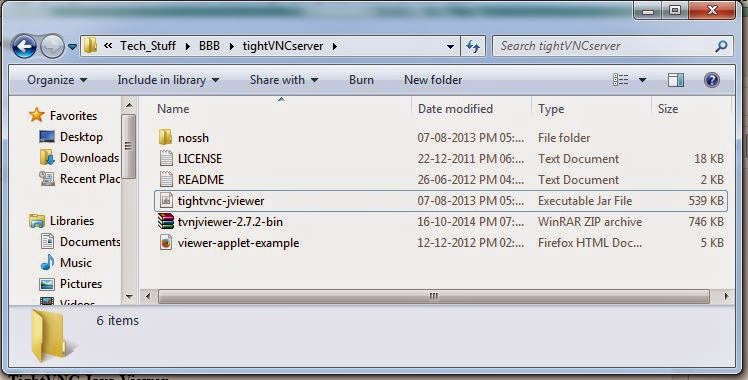Click the horizontal scrollbar thumb
The height and width of the screenshot is (380, 748).
click(434, 297)
